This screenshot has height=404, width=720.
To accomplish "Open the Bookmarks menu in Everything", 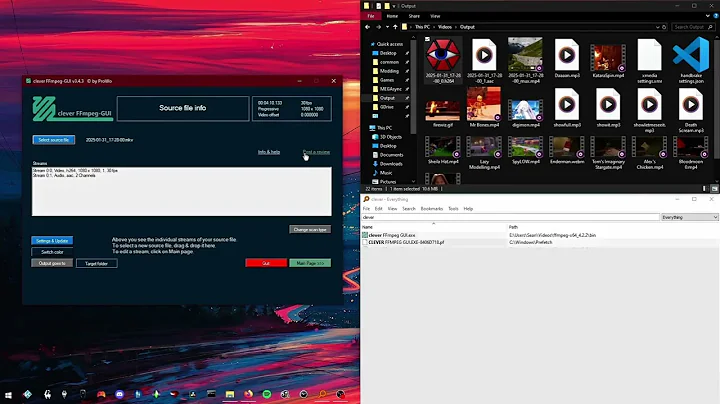I will [x=432, y=208].
